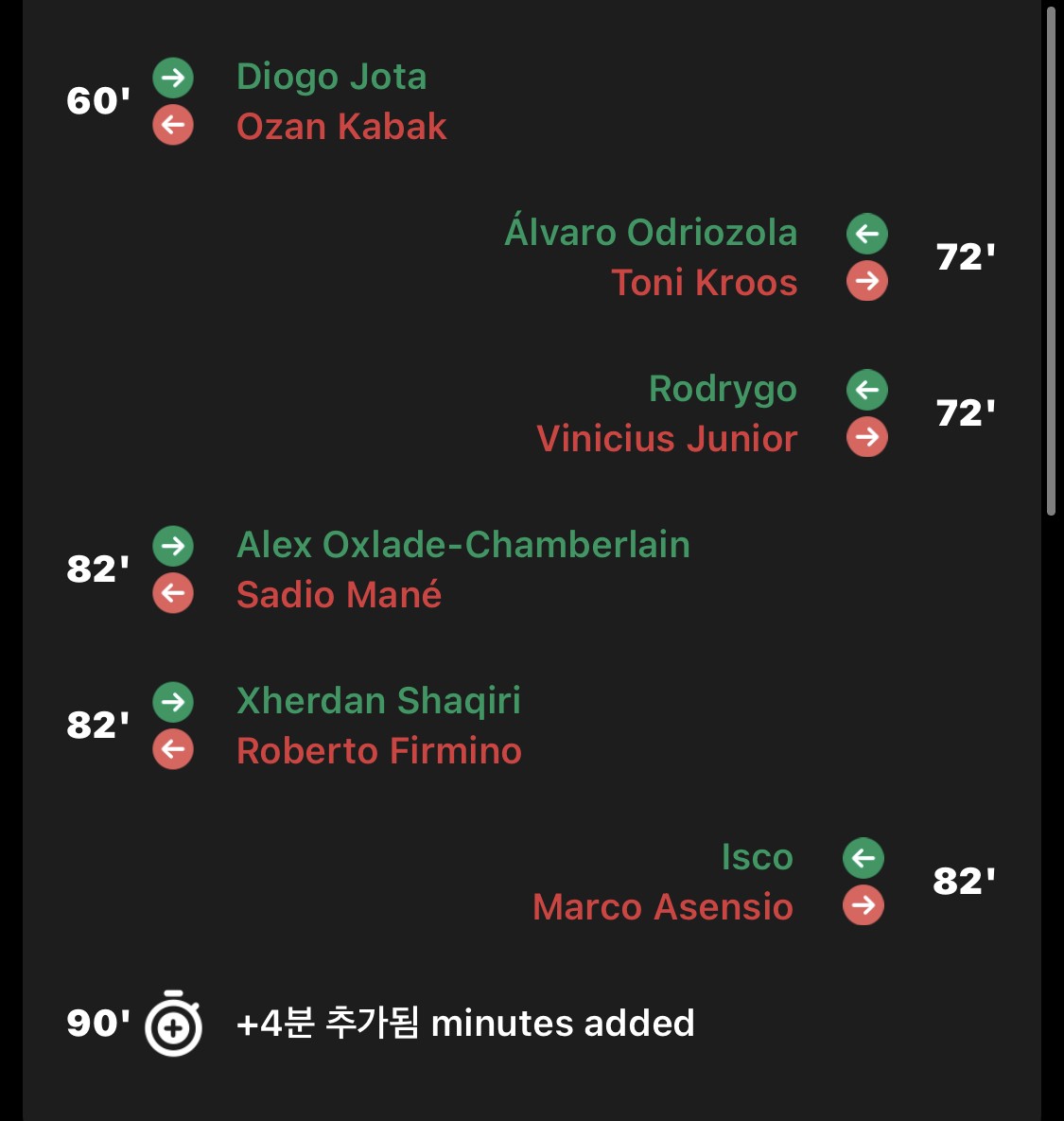Click the green arrow next to Isco
This screenshot has width=1064, height=1121.
[863, 858]
